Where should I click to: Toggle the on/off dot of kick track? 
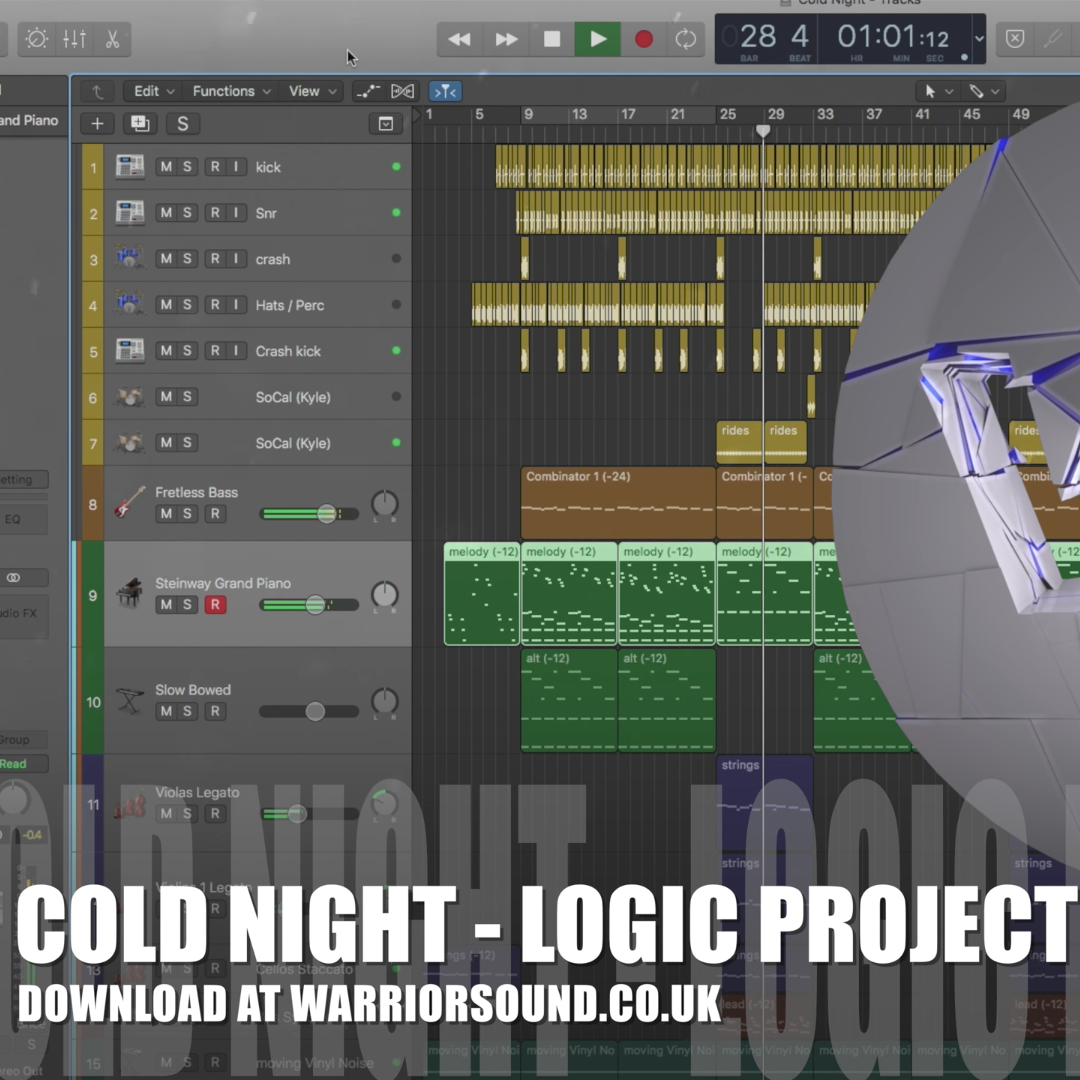(x=396, y=167)
